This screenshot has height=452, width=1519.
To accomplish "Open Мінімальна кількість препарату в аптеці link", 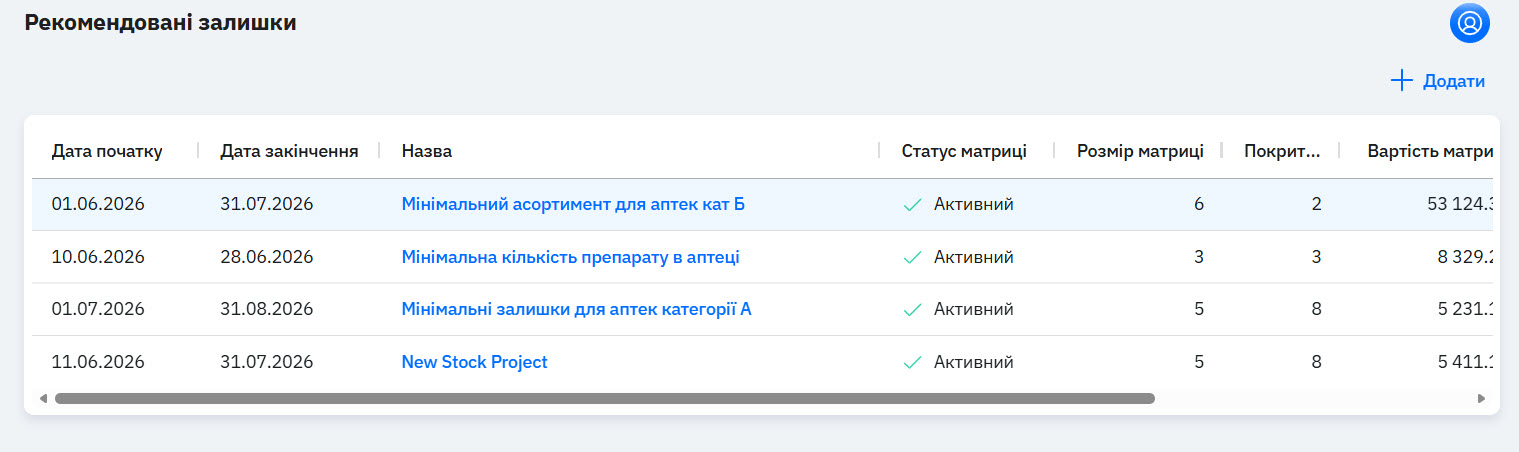I will tap(570, 257).
